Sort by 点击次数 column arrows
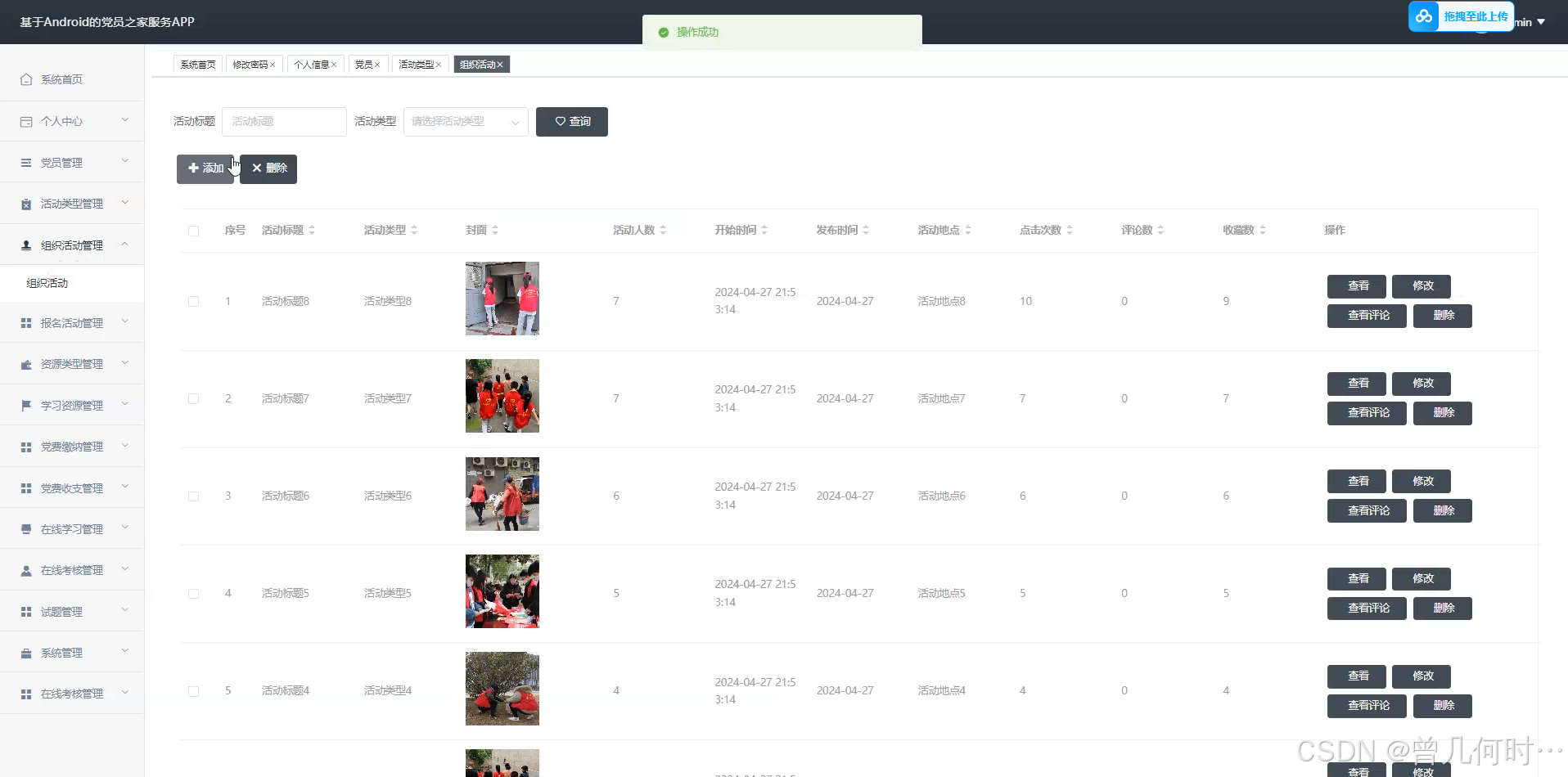The width and height of the screenshot is (1568, 777). point(1070,231)
